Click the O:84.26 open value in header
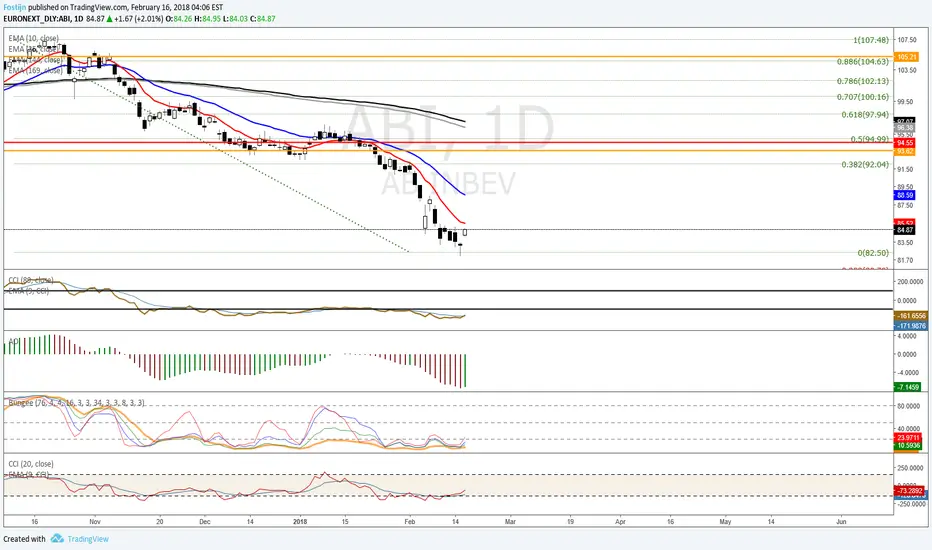This screenshot has width=932, height=550. click(179, 18)
